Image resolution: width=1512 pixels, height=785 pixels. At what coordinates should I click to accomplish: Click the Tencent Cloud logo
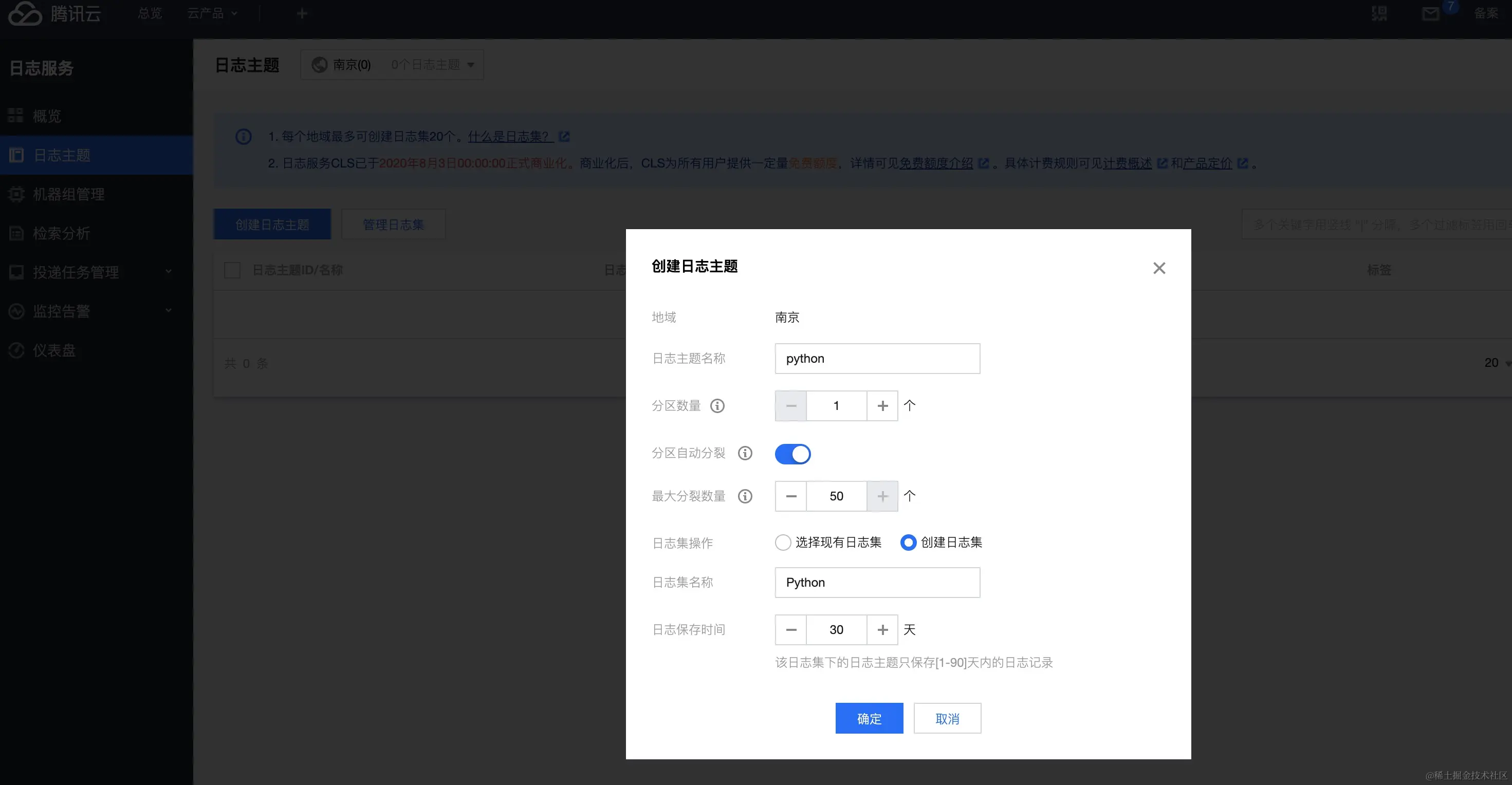click(x=54, y=13)
